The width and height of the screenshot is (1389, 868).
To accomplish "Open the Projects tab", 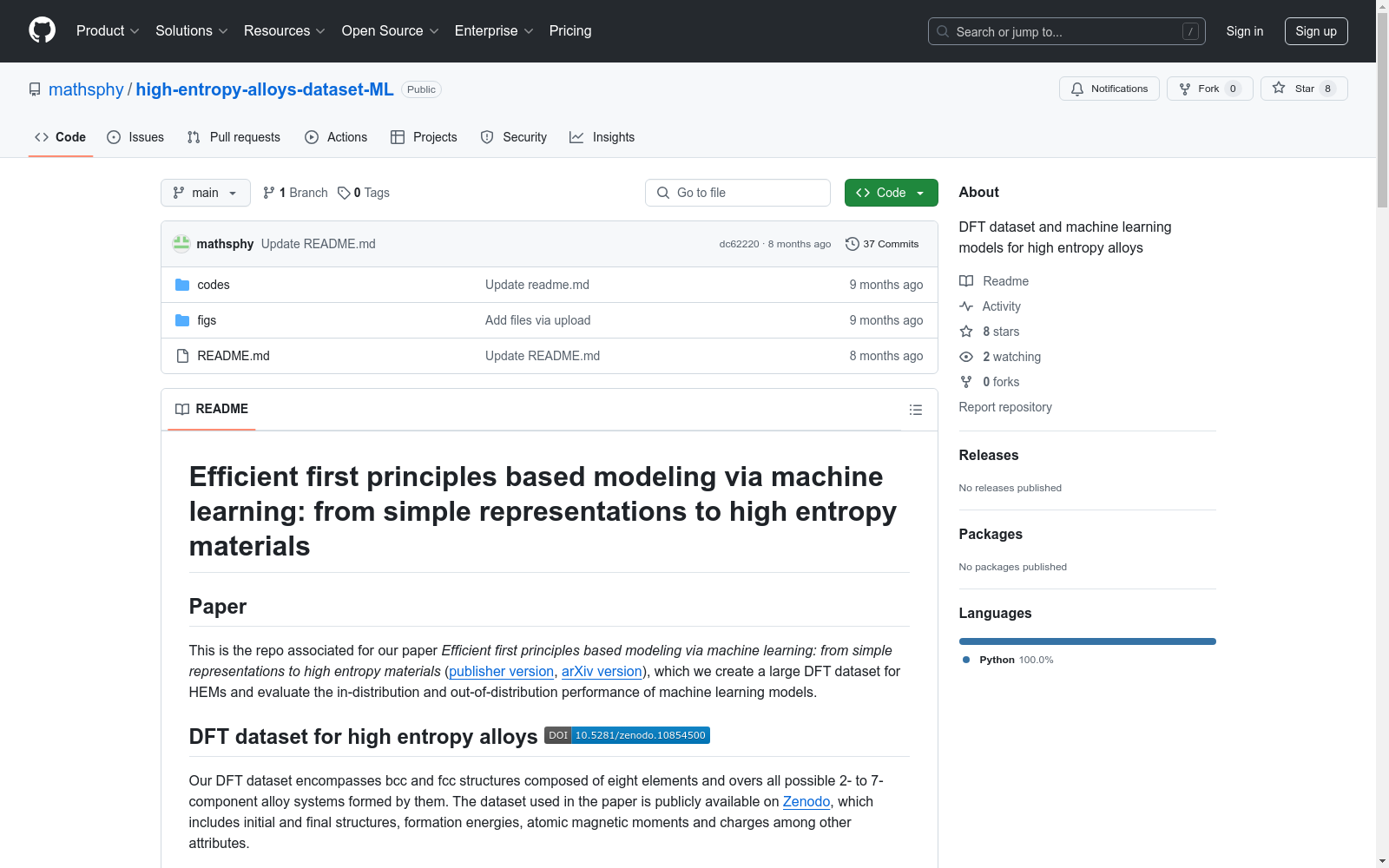I will click(x=424, y=137).
